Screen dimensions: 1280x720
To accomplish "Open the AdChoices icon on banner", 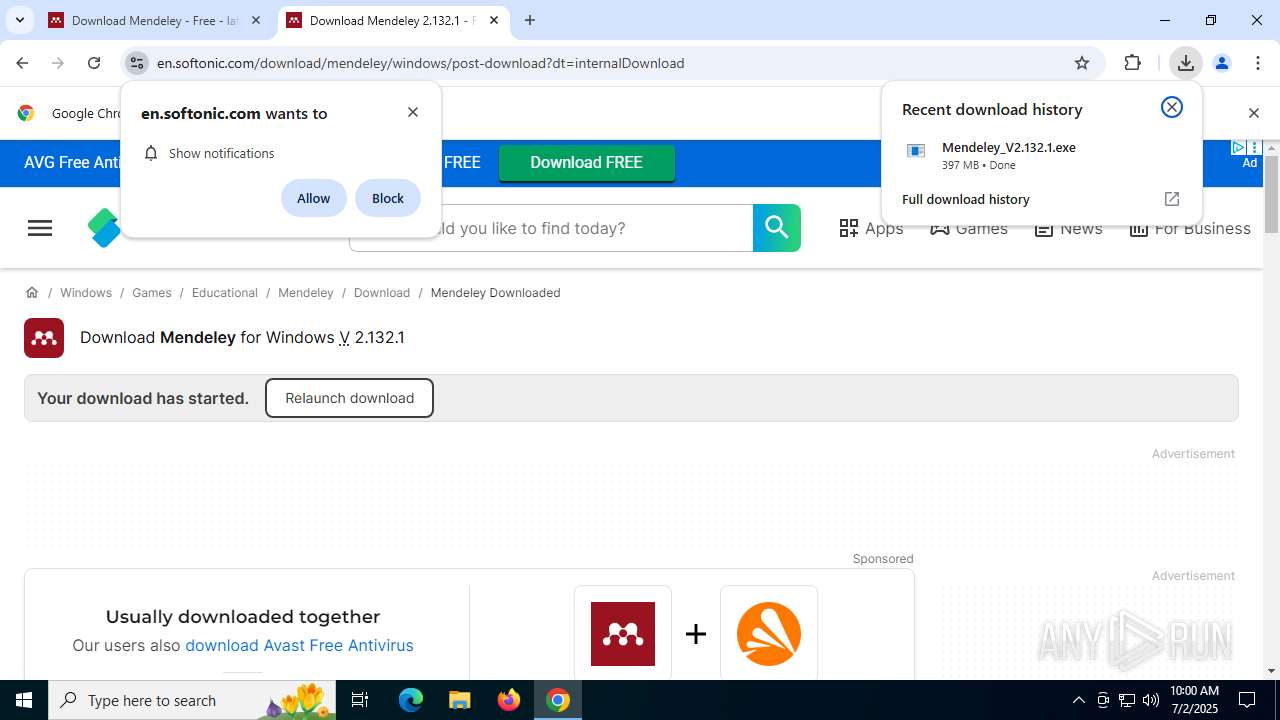I will (x=1238, y=147).
